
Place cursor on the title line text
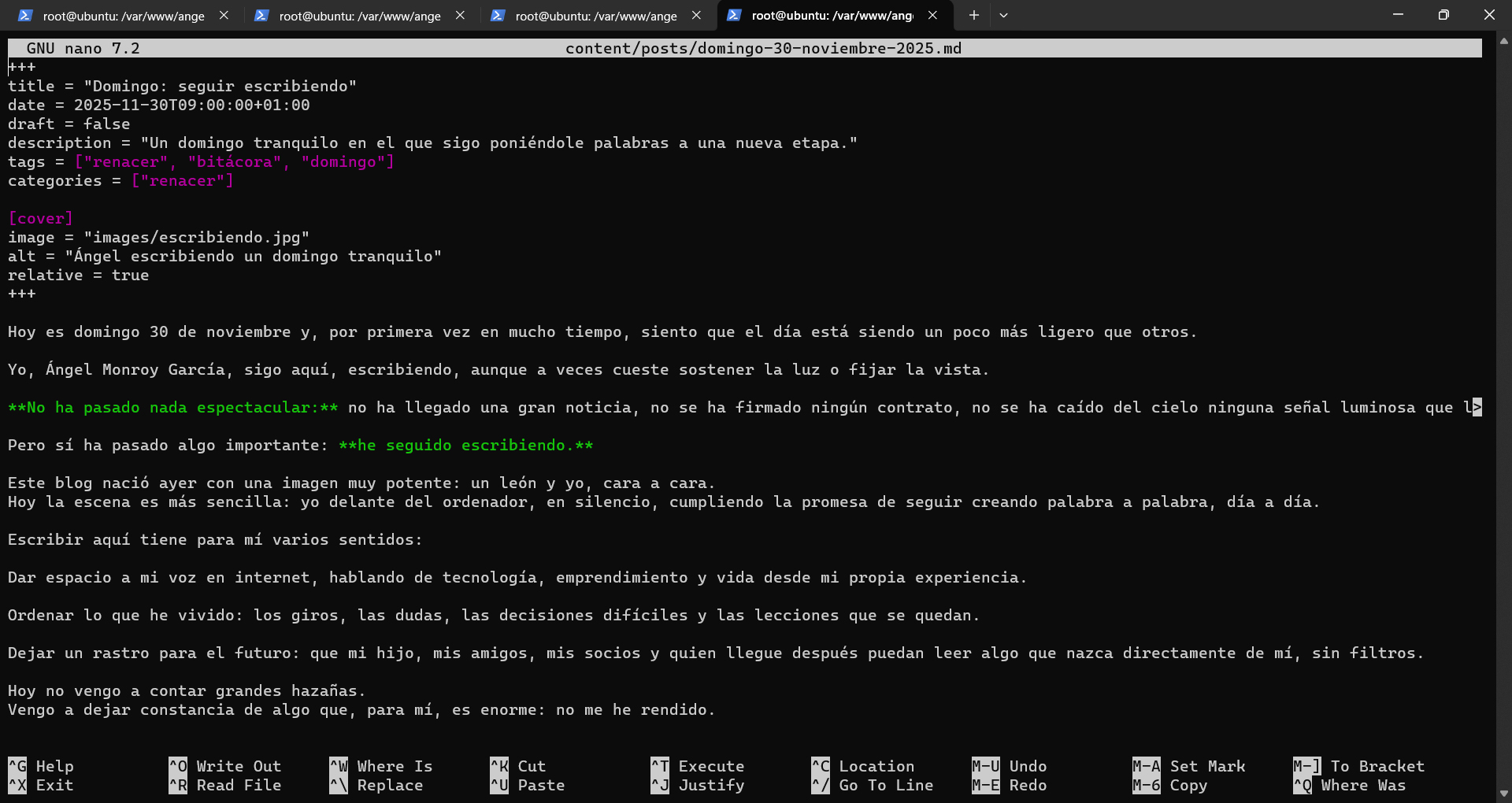pos(182,86)
